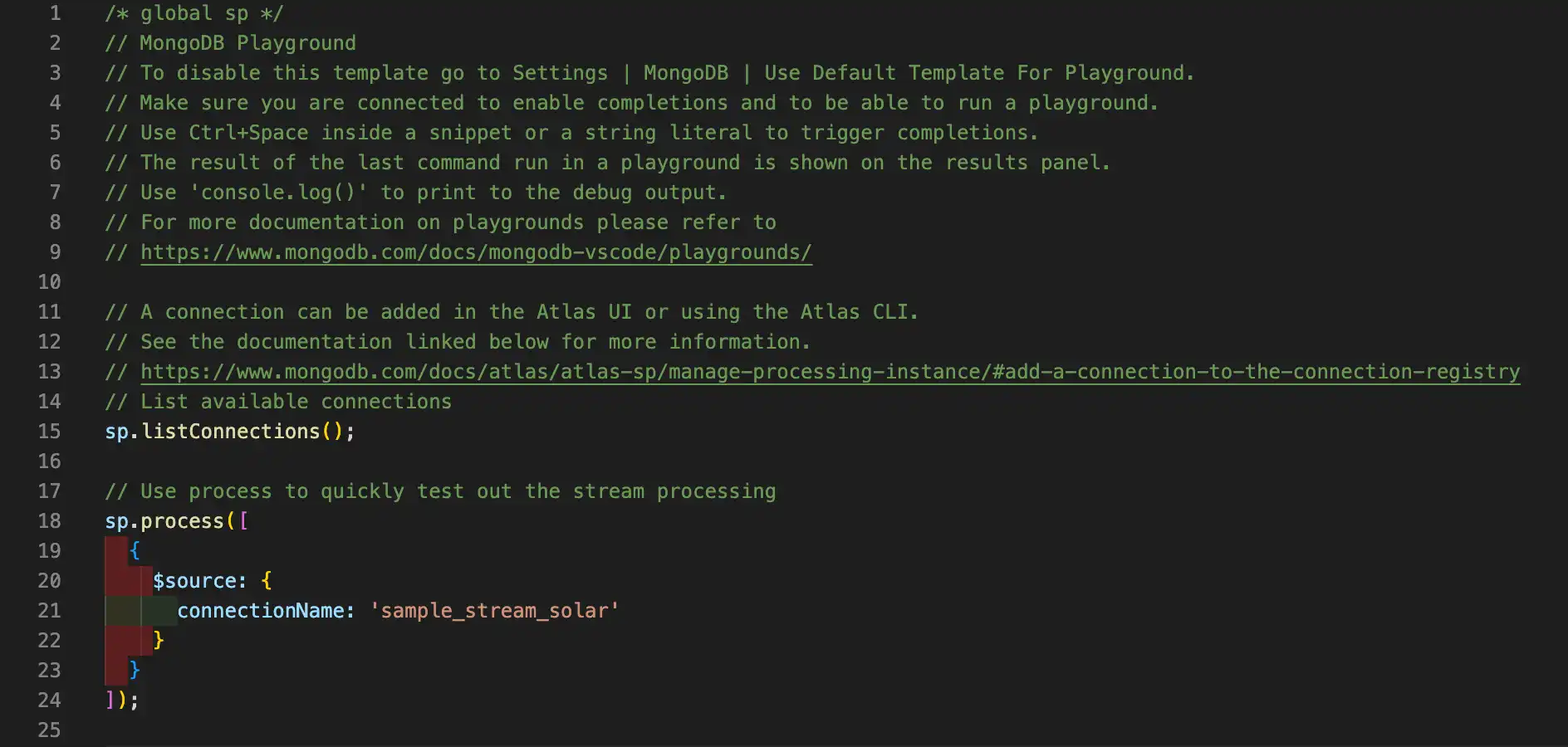Viewport: 1568px width, 747px height.
Task: Click the 'console.log()' text in comment
Action: 278,193
